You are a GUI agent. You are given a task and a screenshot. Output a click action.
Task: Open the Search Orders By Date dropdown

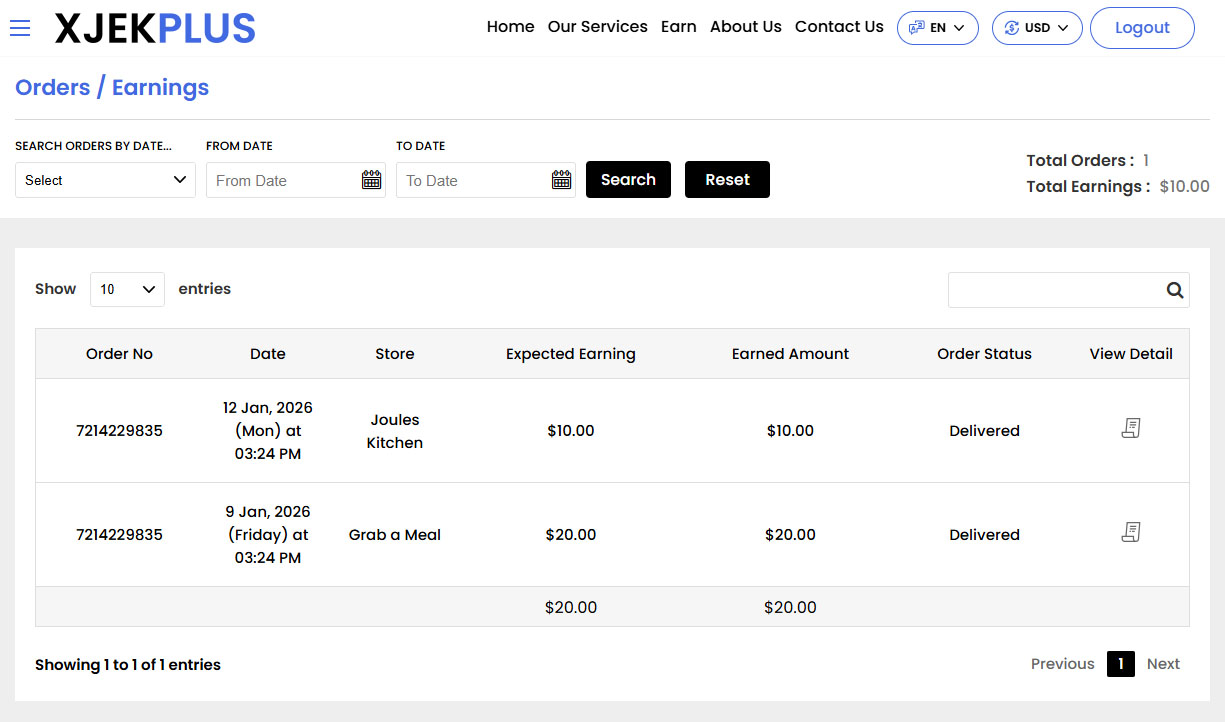105,179
